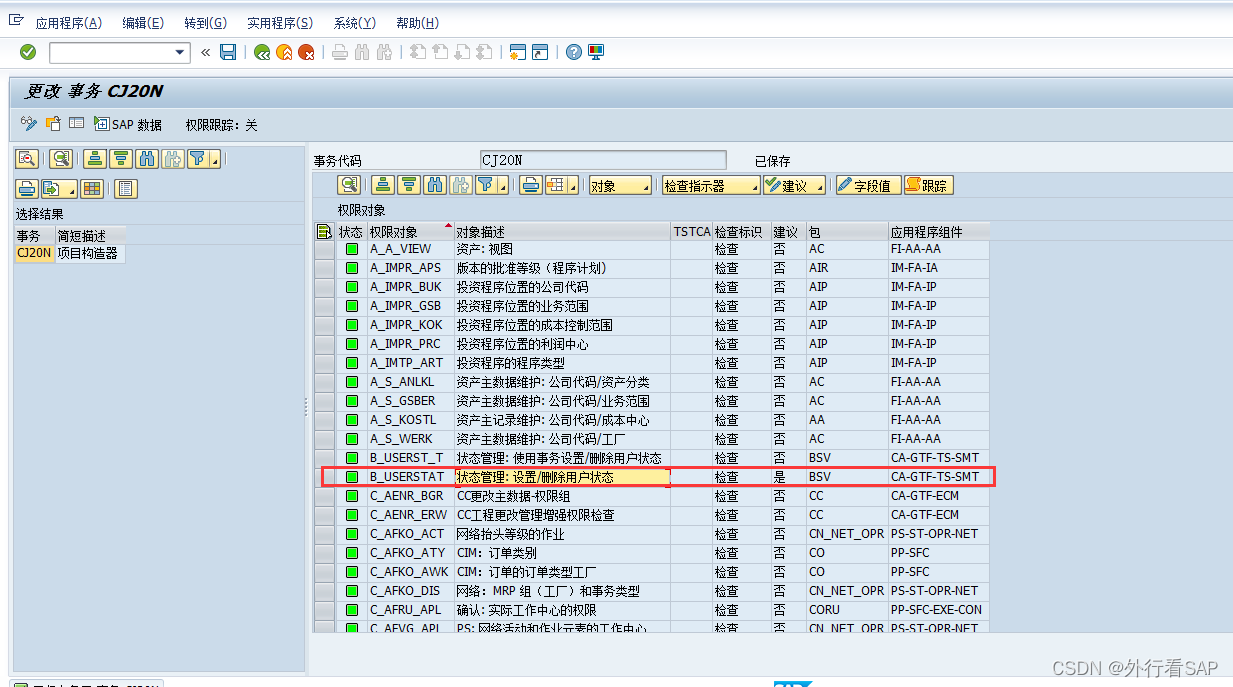Sort descending in the 选择结果 toolbar
This screenshot has height=687, width=1233.
coord(121,158)
